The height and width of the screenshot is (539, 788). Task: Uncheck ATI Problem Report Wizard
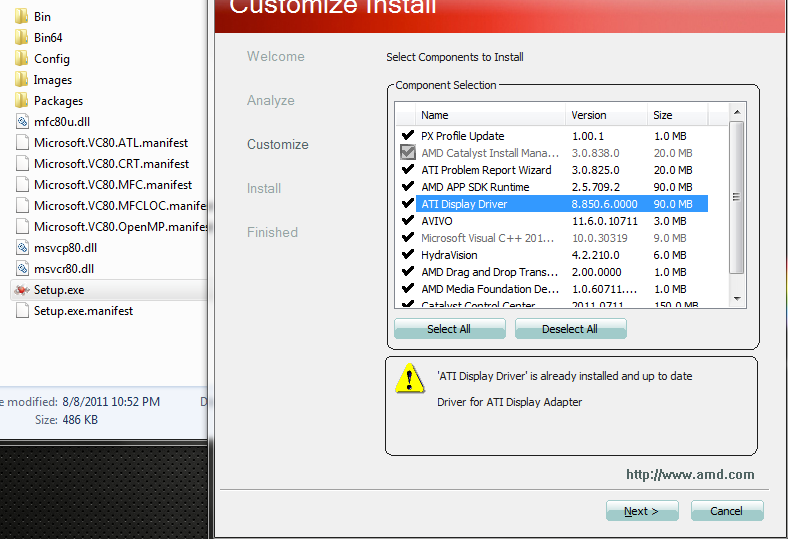[408, 170]
